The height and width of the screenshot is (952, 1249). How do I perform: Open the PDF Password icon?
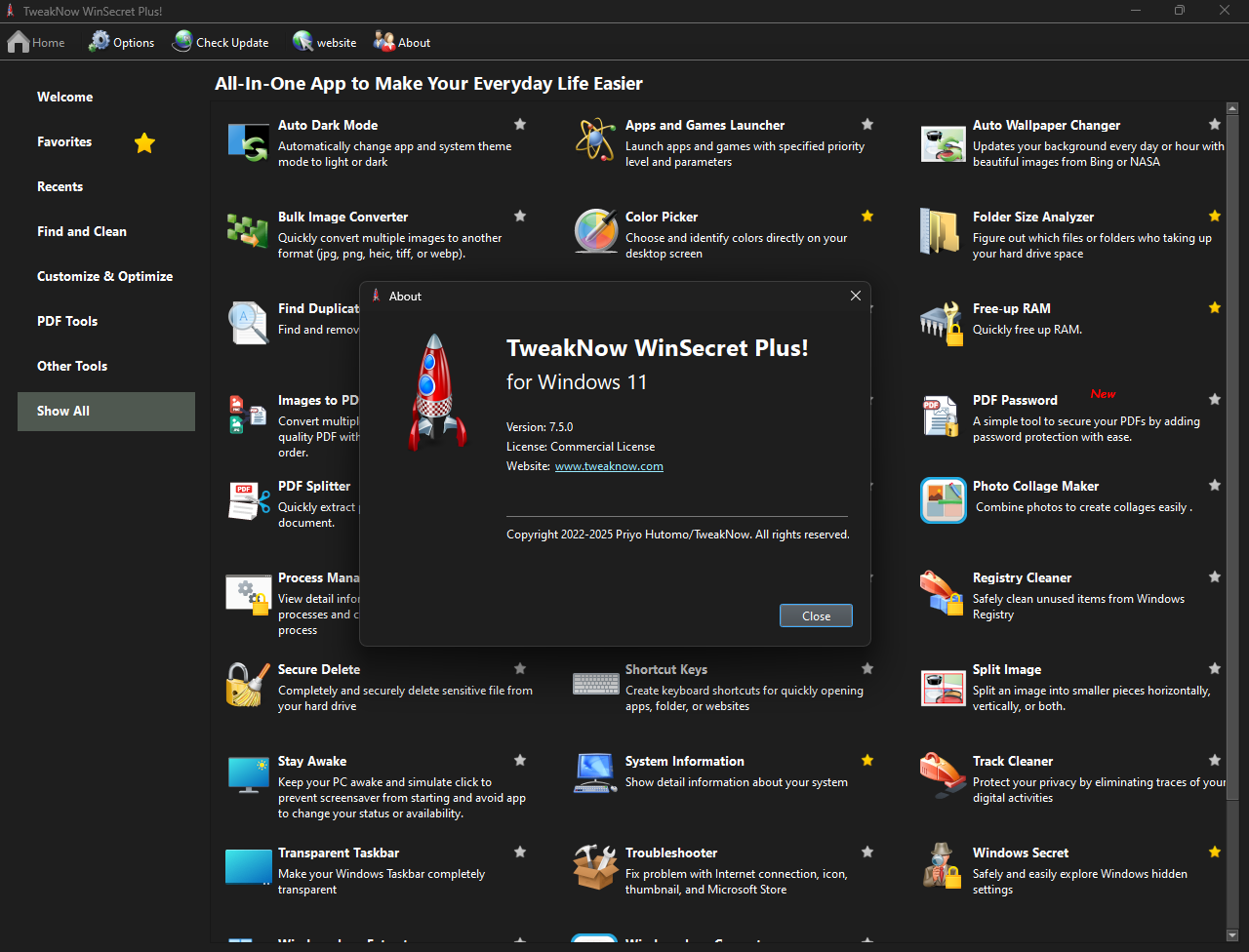tap(942, 415)
